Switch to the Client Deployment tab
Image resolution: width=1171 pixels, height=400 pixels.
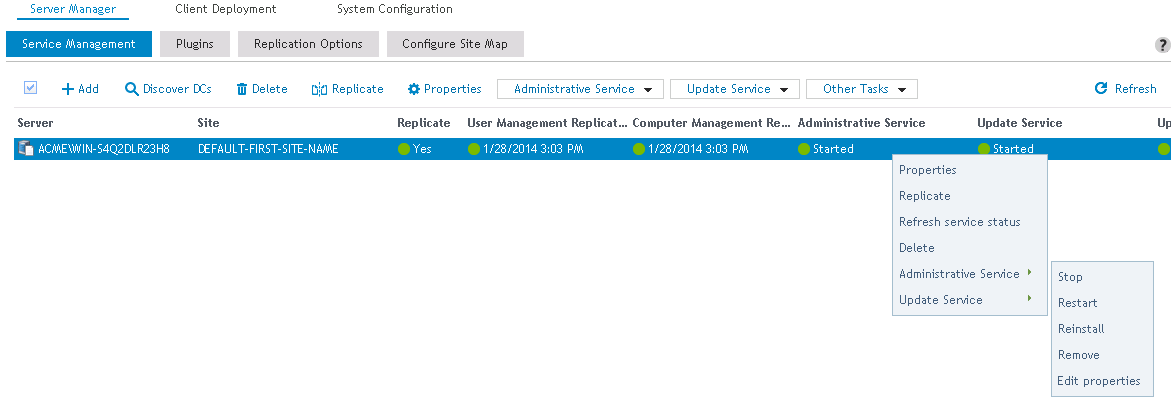(x=225, y=9)
